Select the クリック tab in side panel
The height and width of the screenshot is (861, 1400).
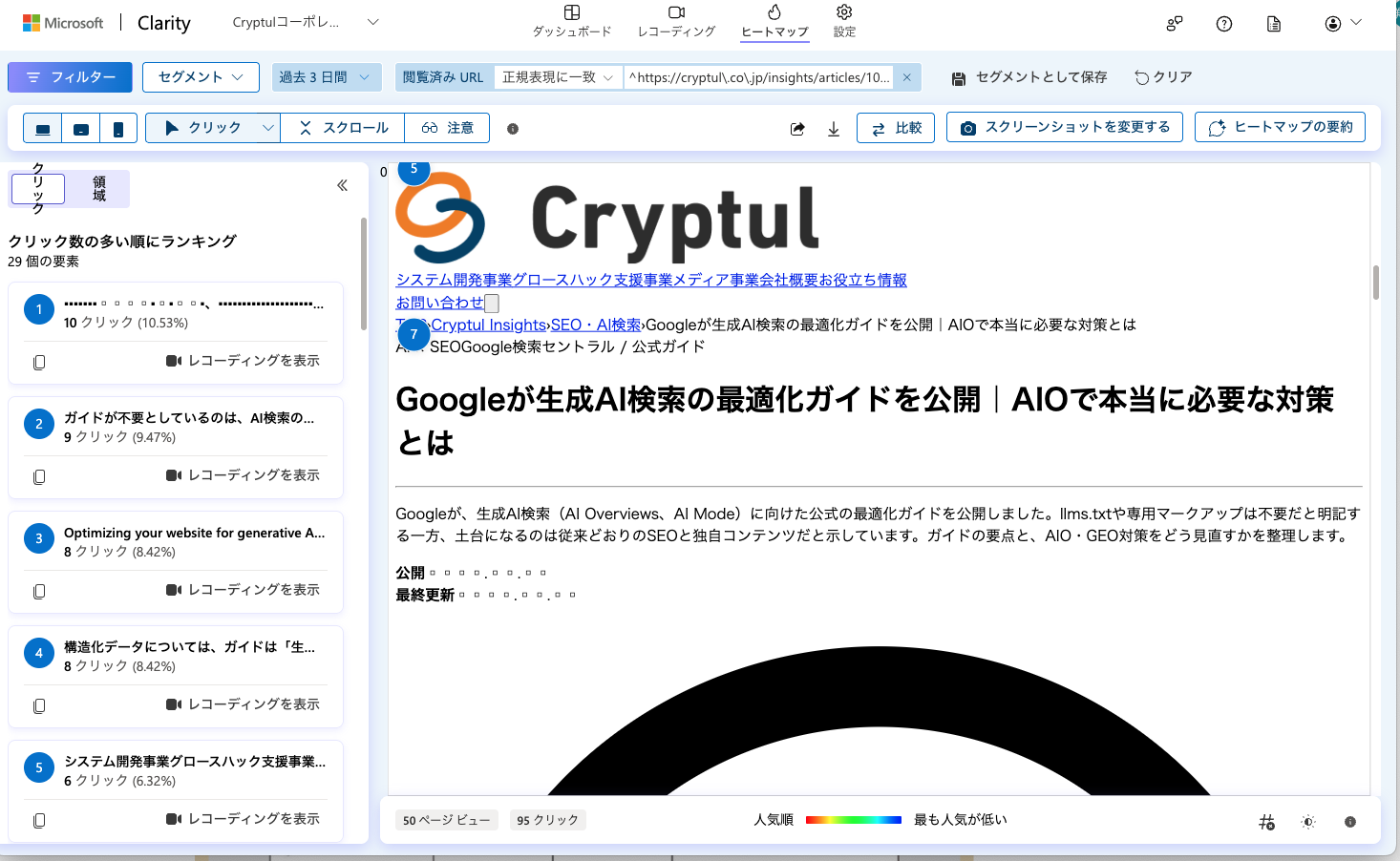pyautogui.click(x=38, y=189)
